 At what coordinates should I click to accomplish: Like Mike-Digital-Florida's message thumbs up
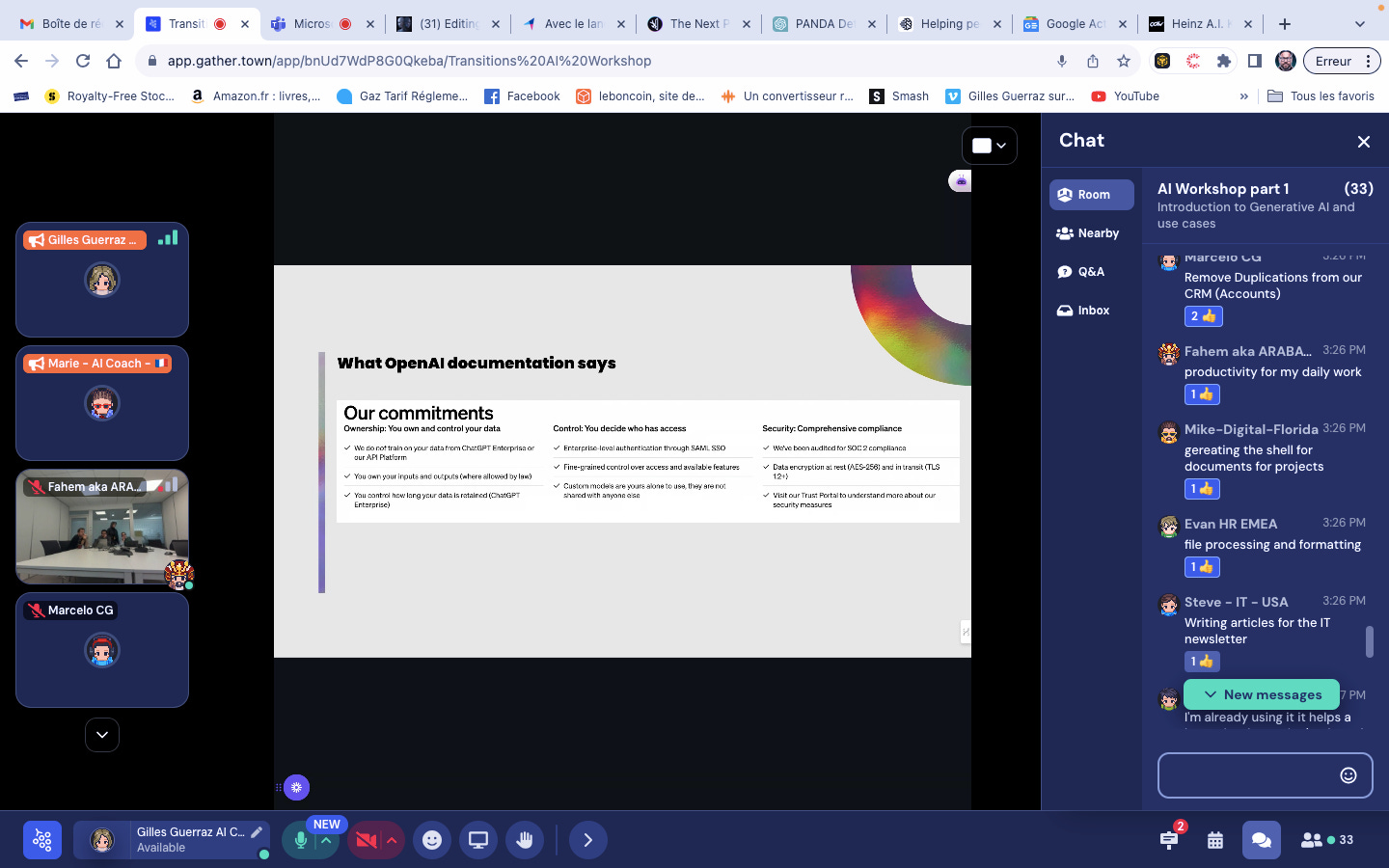1202,489
